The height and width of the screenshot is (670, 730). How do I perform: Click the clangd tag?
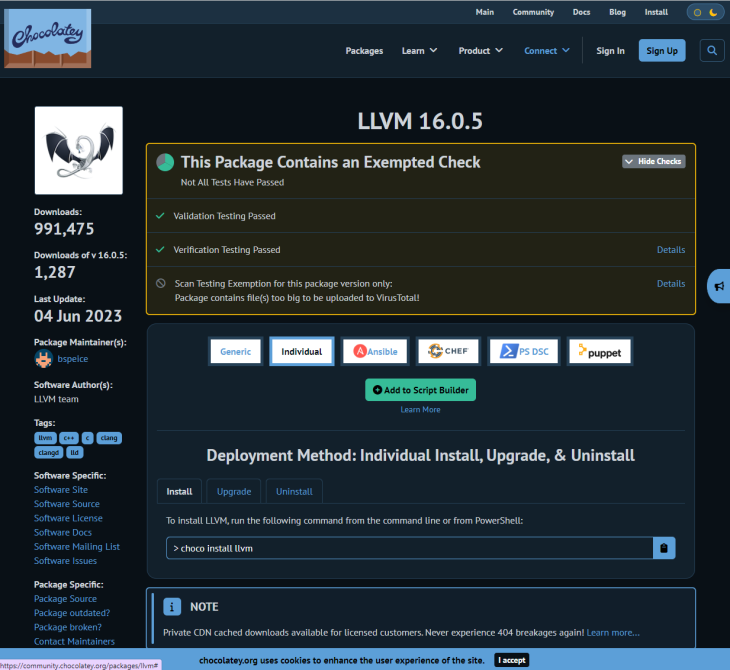[x=48, y=452]
